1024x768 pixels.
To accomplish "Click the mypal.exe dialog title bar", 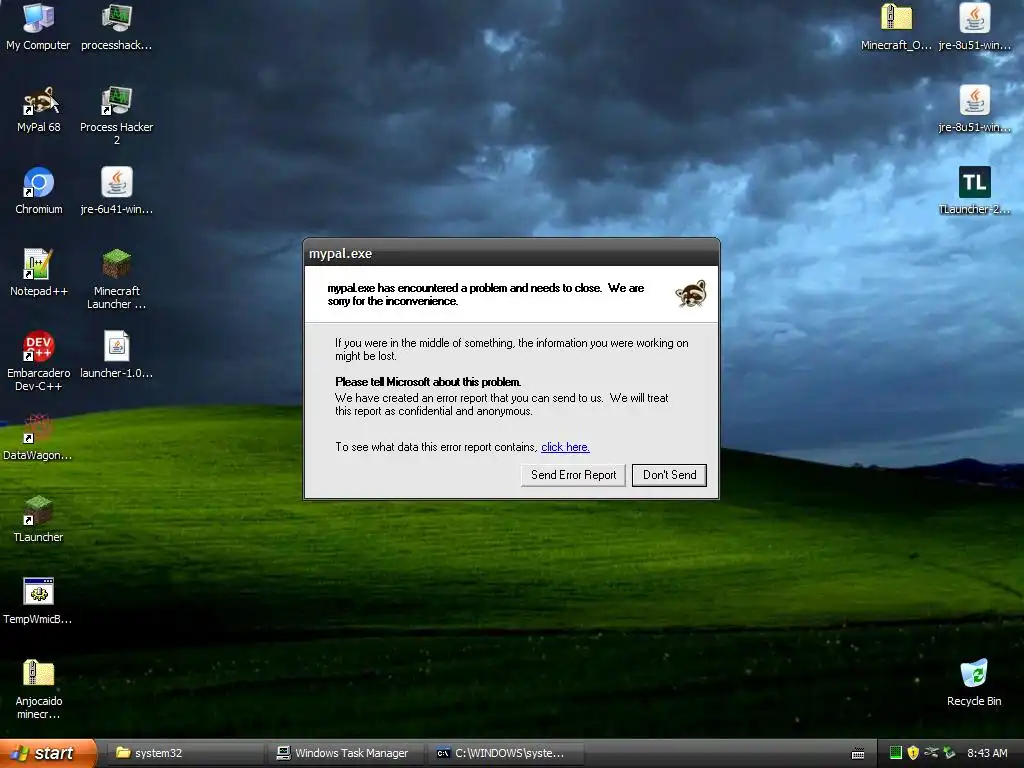I will coord(511,253).
